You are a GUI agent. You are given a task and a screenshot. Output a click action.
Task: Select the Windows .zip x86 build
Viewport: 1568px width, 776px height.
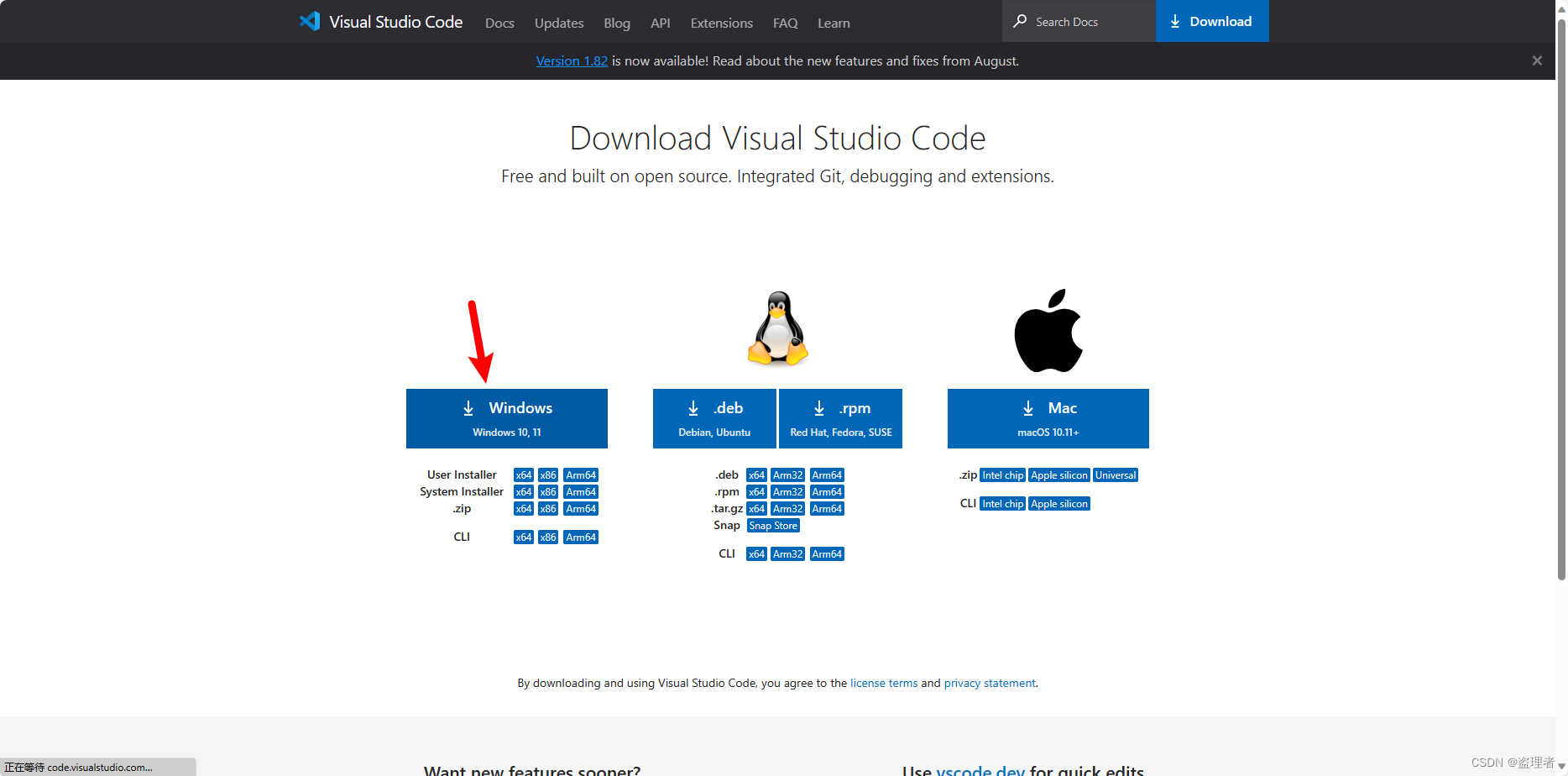548,509
